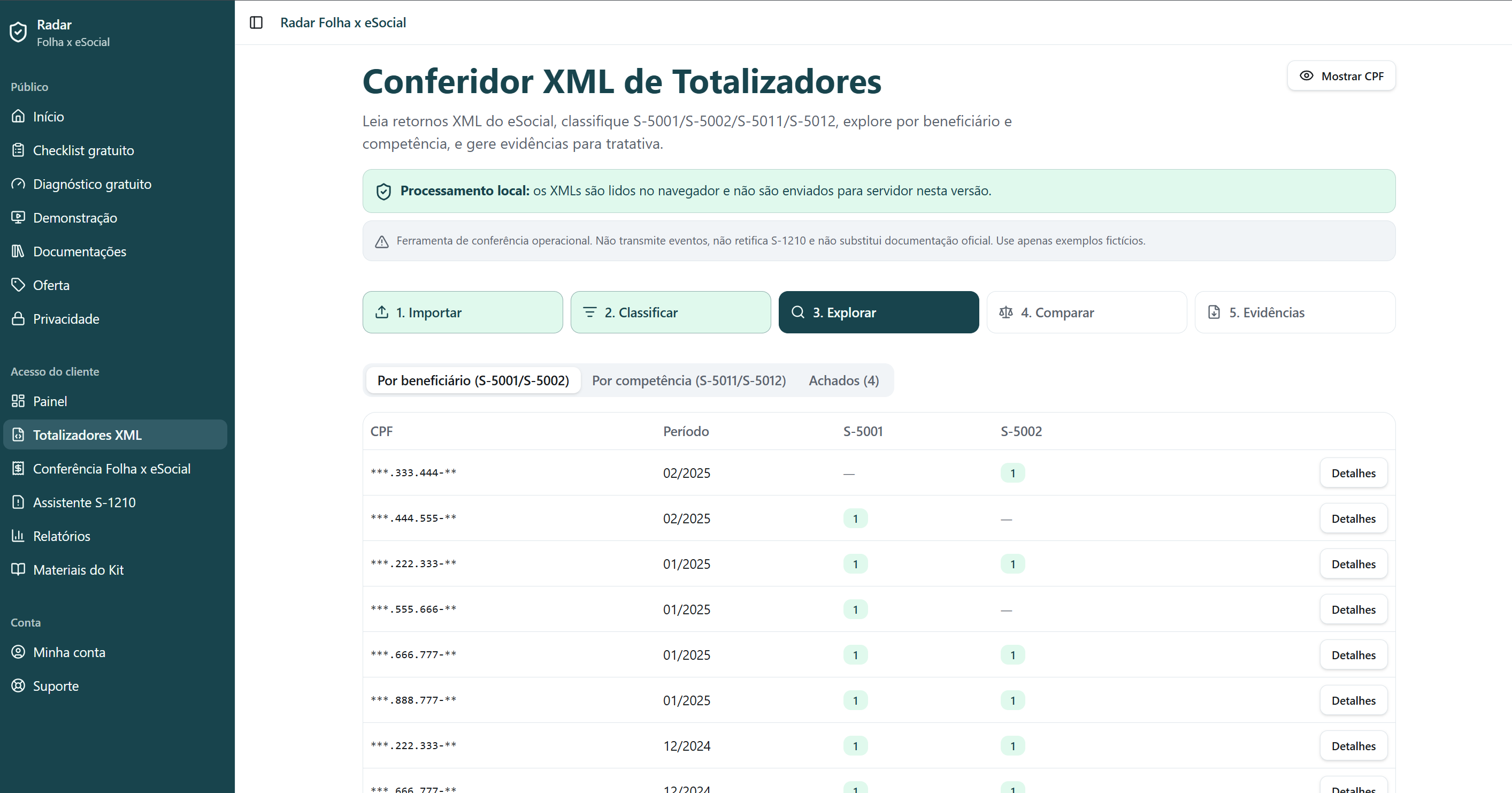1512x793 pixels.
Task: Open Detalhes for ***.222.333-** period 12/2024
Action: click(1353, 745)
